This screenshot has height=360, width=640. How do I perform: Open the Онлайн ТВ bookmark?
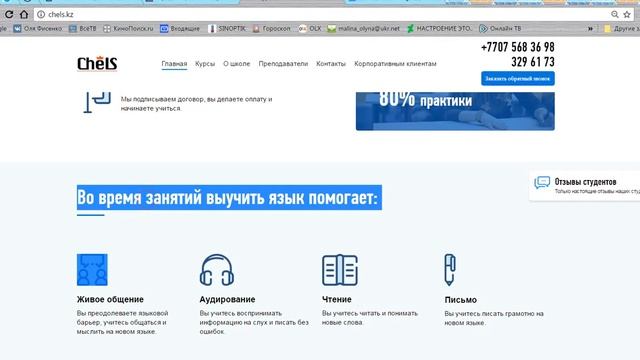500,29
